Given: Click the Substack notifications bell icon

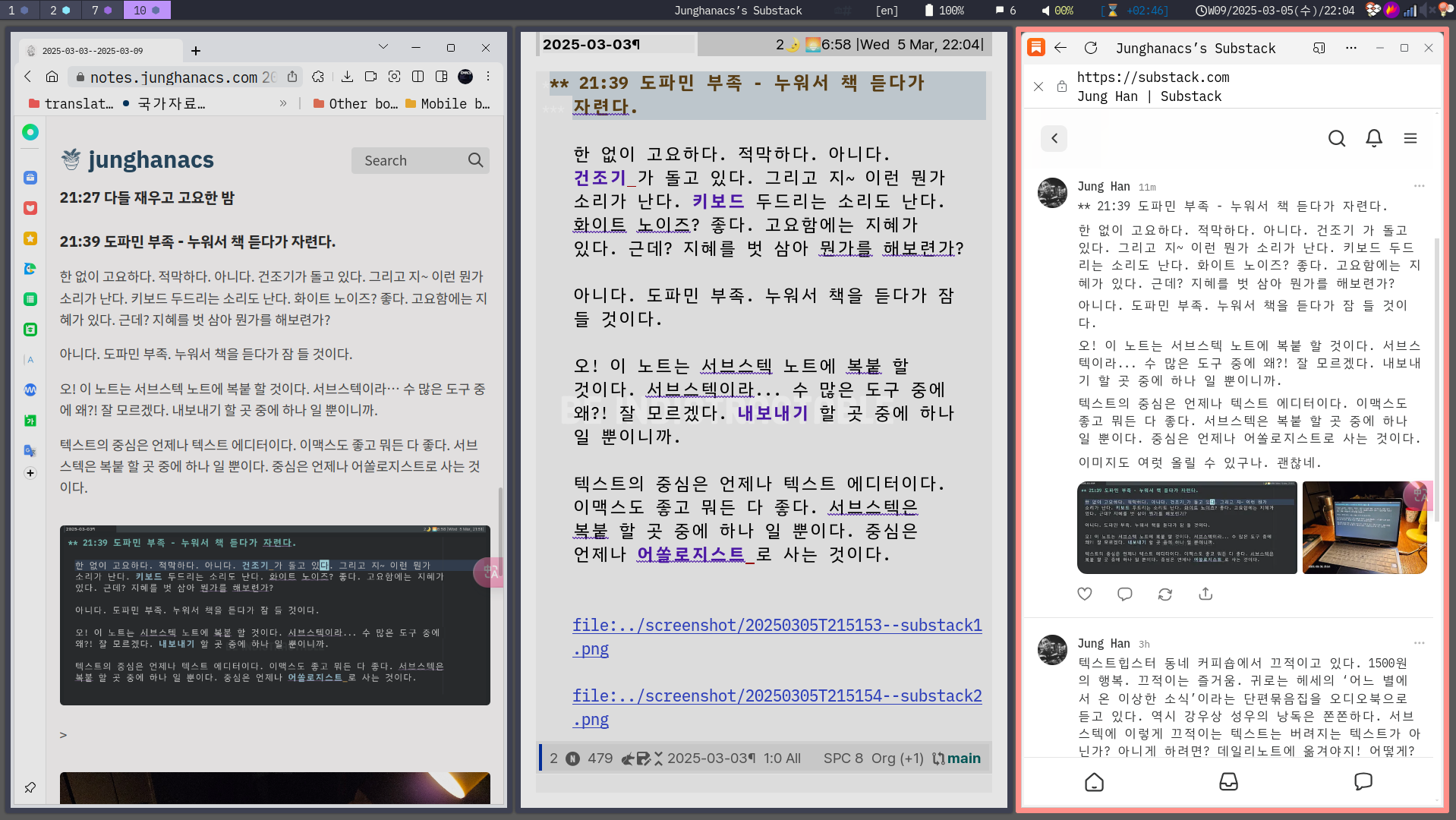Looking at the screenshot, I should tap(1373, 138).
